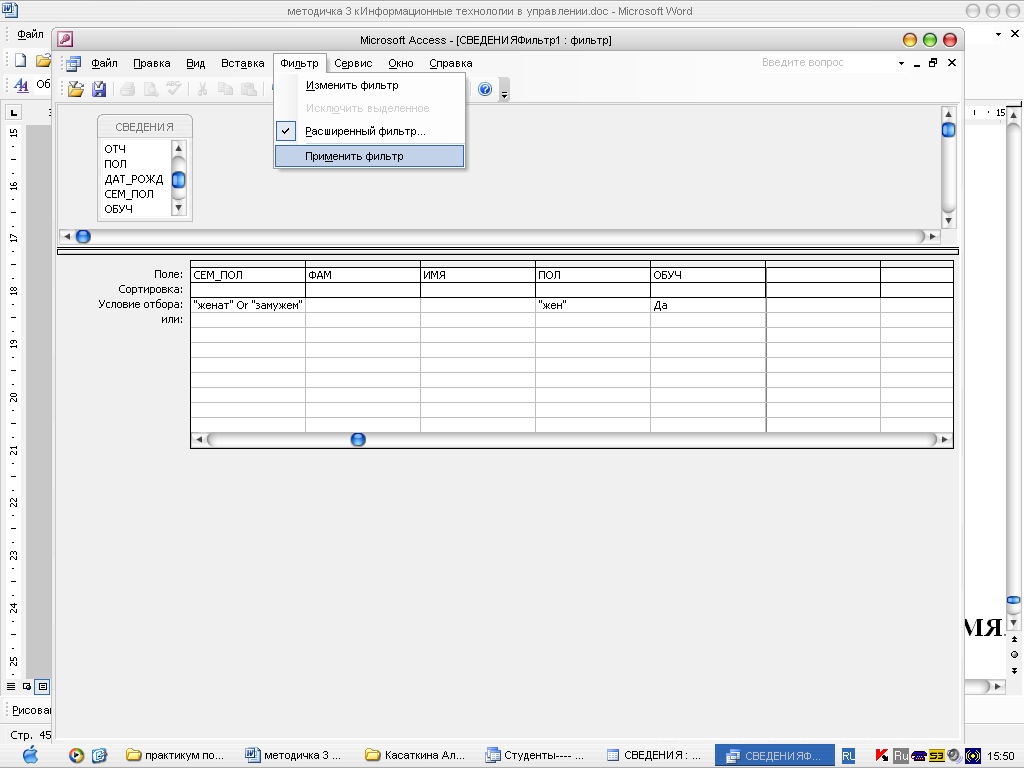
Task: Click the "жен" criteria cell
Action: tap(592, 305)
